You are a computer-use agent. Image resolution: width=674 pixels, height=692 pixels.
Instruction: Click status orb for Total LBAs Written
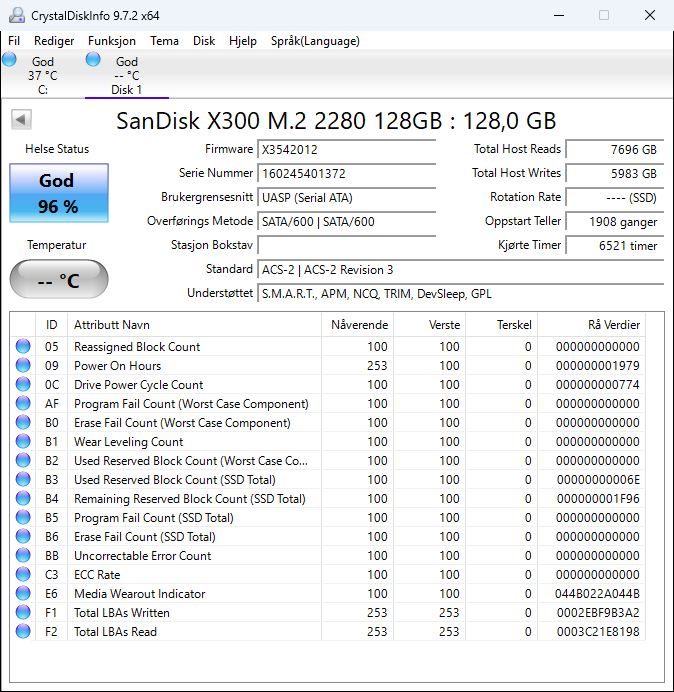point(23,612)
